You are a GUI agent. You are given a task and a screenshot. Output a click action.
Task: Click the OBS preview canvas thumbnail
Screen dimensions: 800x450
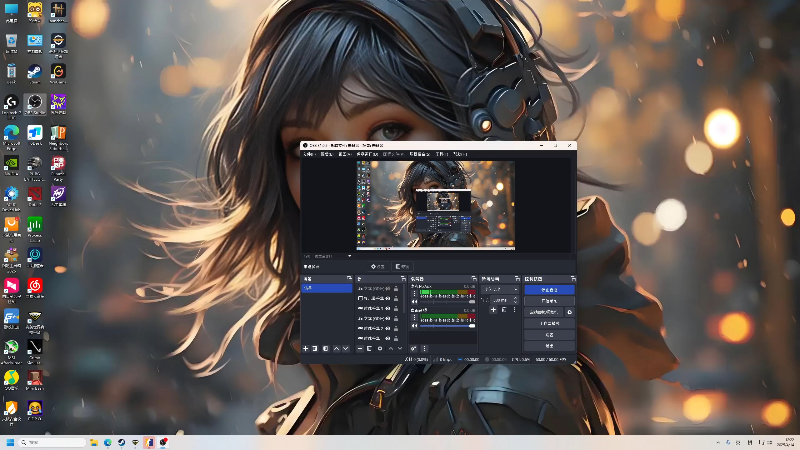[x=436, y=205]
